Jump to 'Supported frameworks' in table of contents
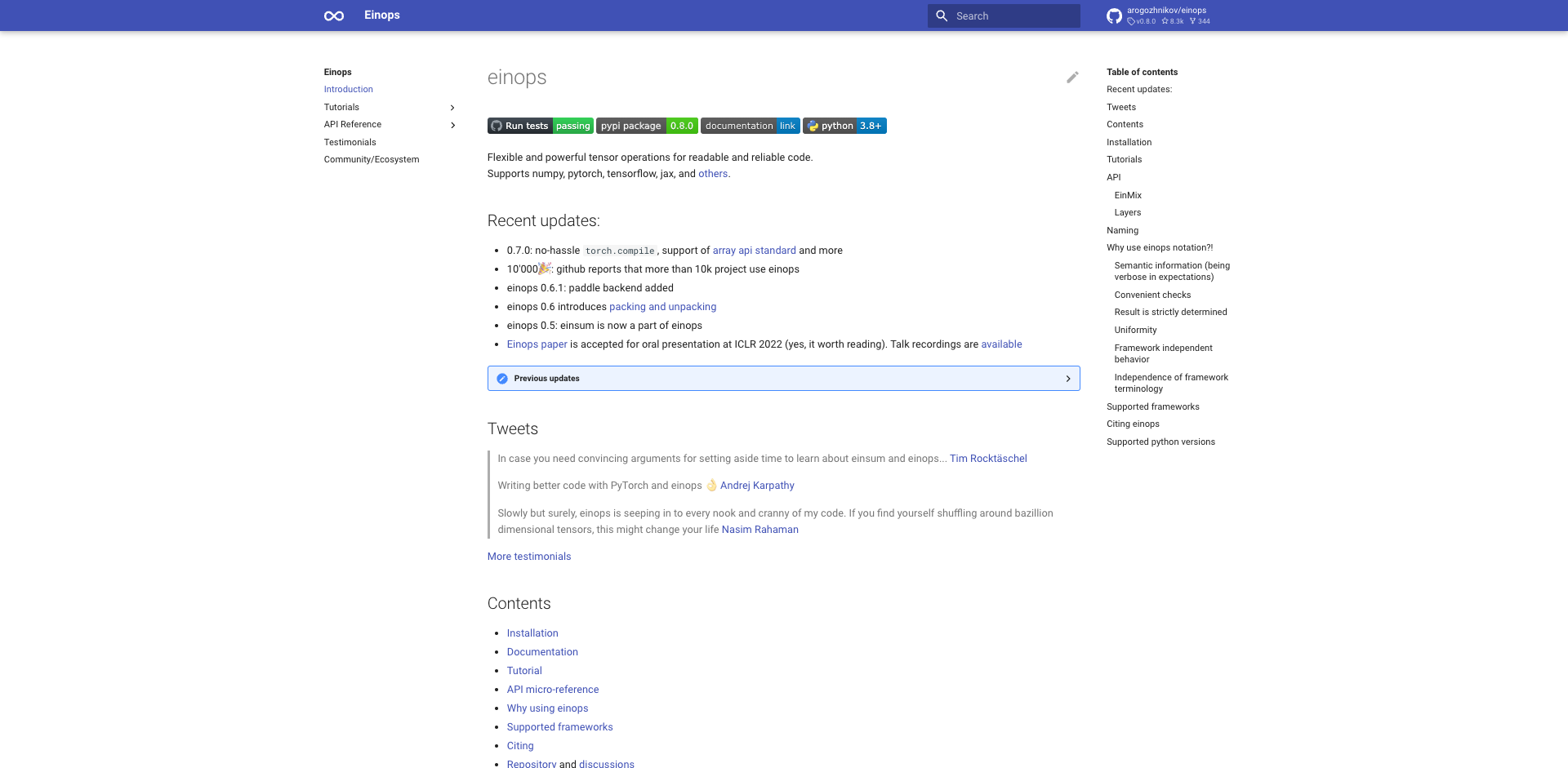Screen dimensions: 1568x768 (1152, 406)
